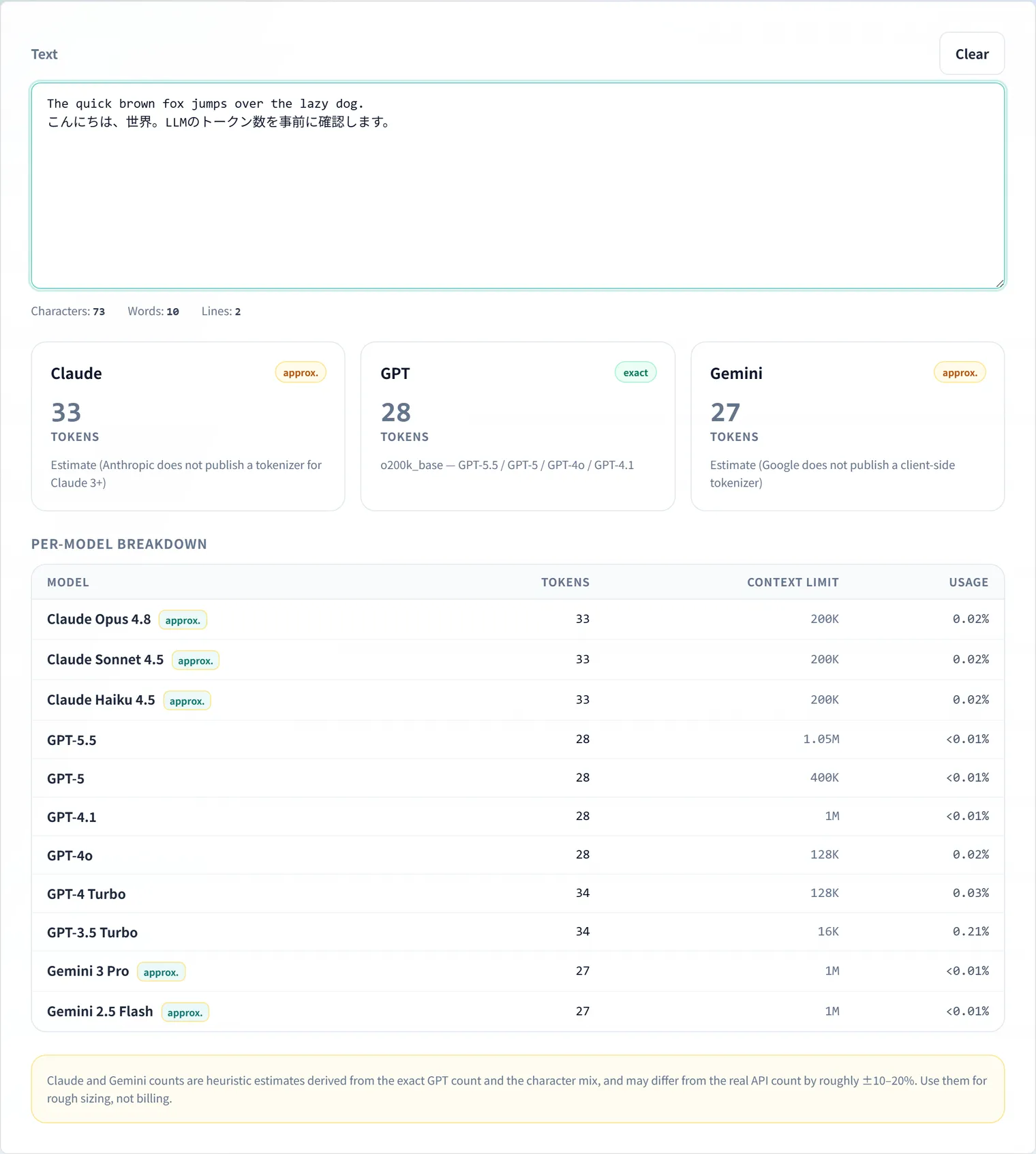Select the GPT-4.1 row name
This screenshot has width=1036, height=1154.
72,817
